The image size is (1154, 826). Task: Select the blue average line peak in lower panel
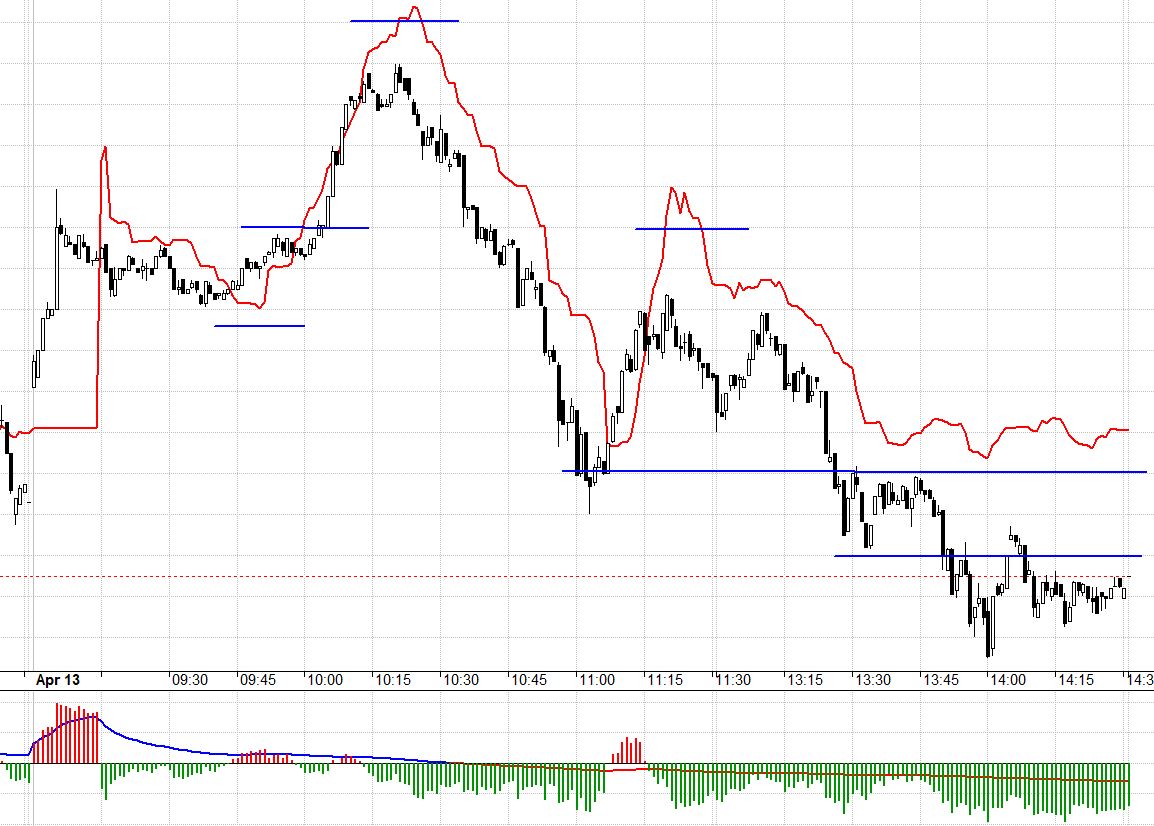(95, 716)
